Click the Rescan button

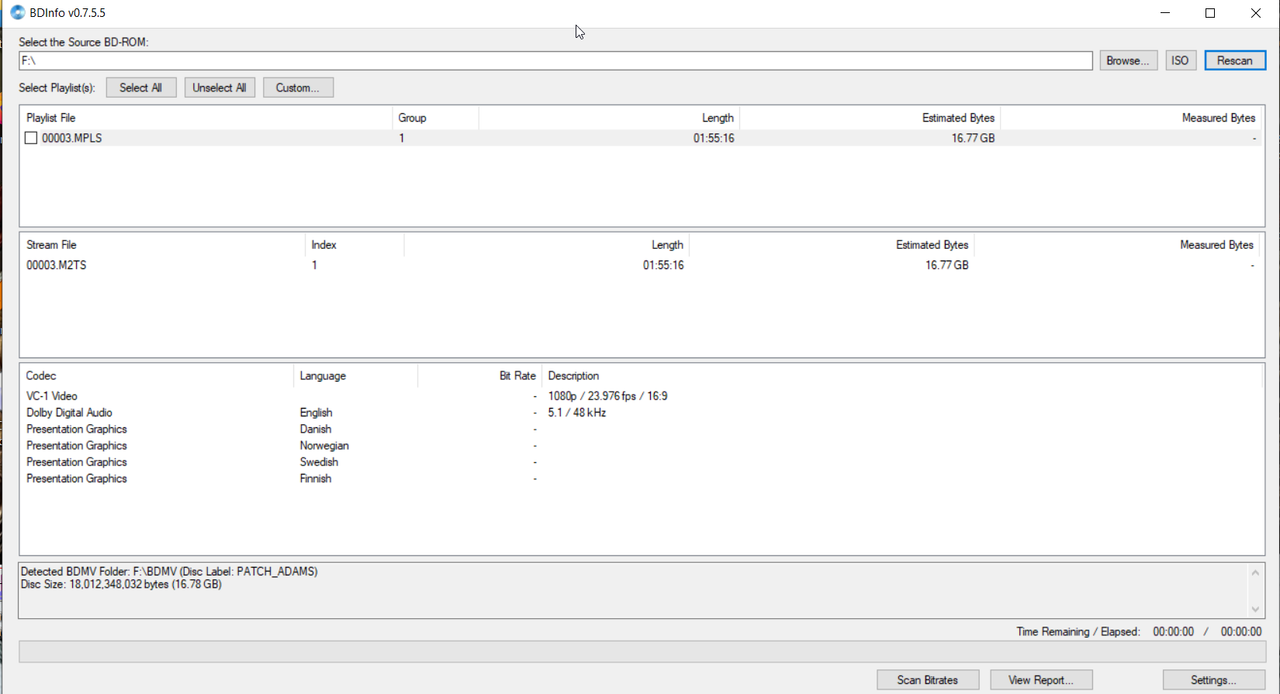(x=1235, y=60)
